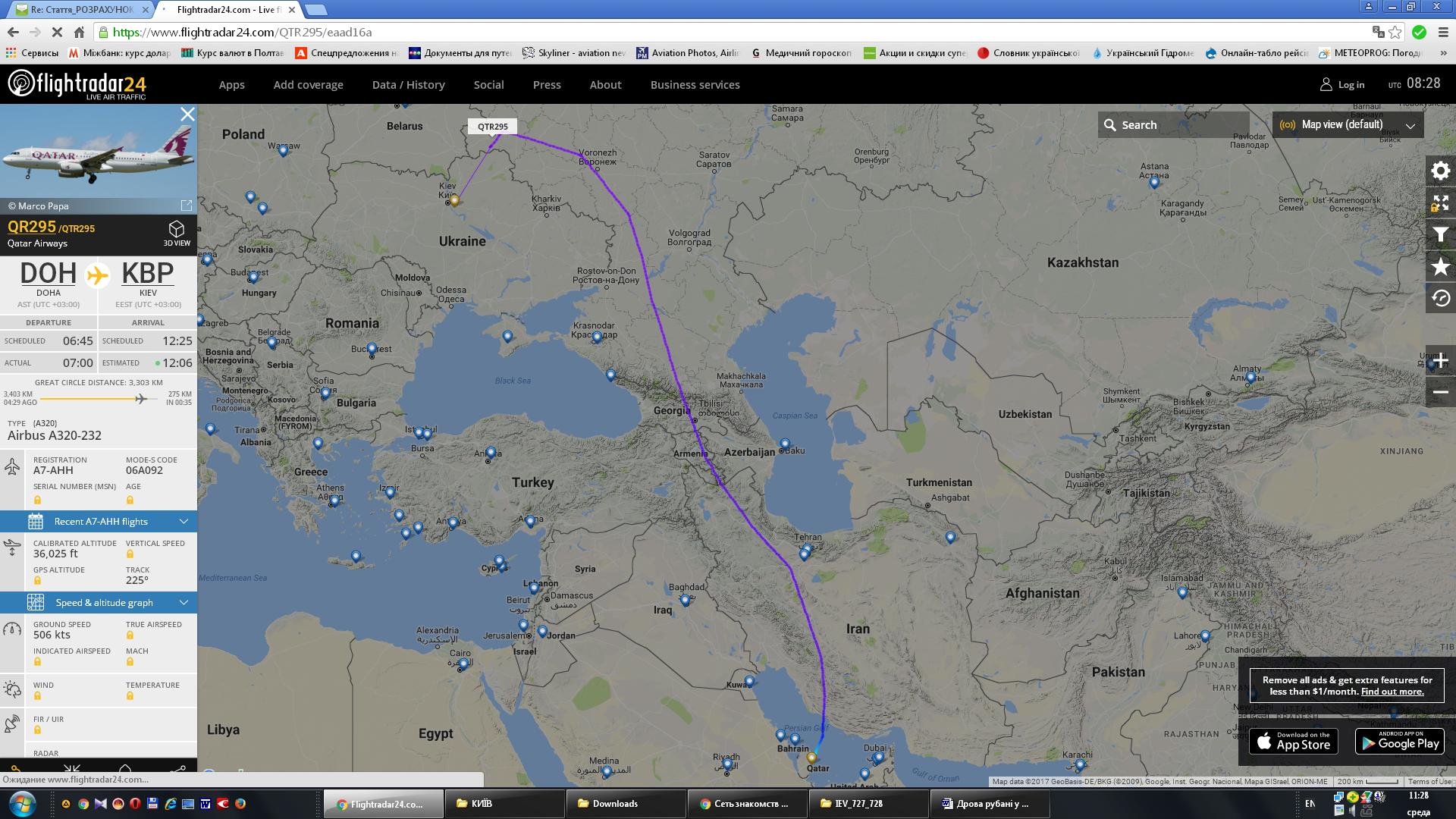Open aircraft photo in external link icon

click(186, 206)
